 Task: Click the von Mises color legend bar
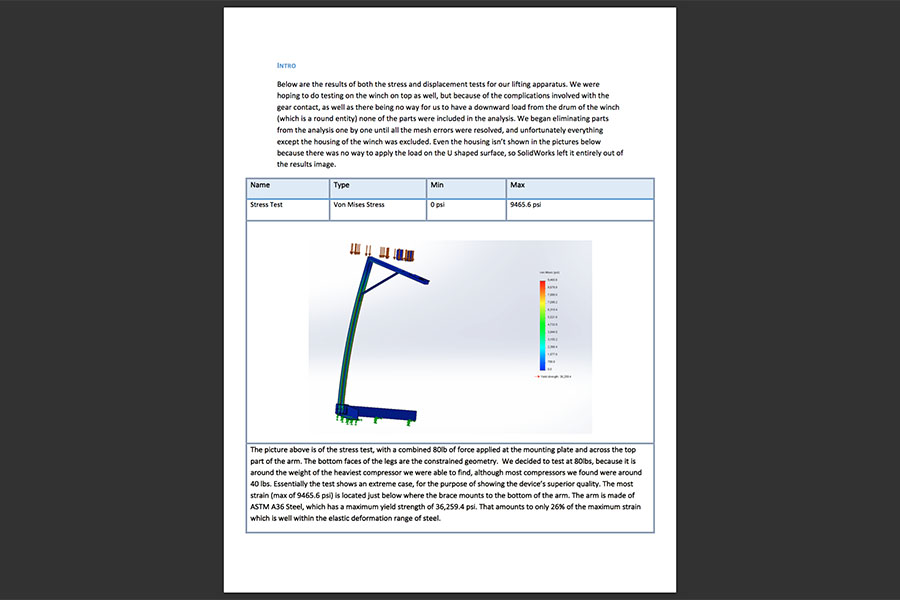tap(542, 326)
